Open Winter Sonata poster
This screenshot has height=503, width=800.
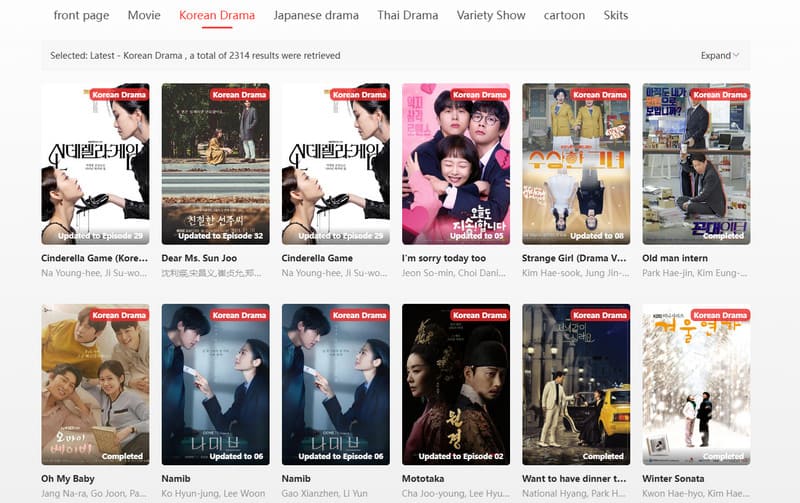696,384
